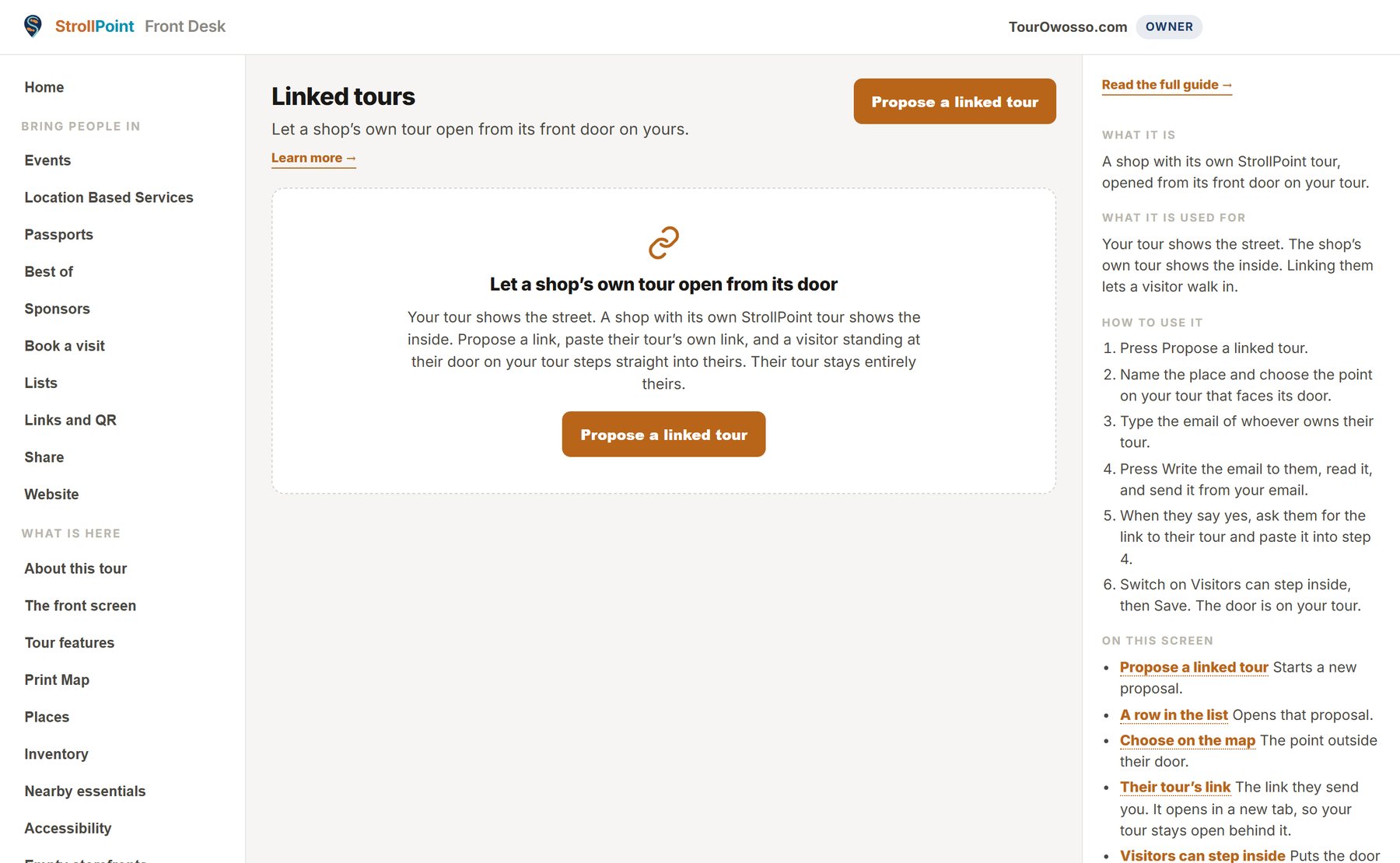Screen dimensions: 1400x863
Task: Follow the Learn more link
Action: (313, 158)
